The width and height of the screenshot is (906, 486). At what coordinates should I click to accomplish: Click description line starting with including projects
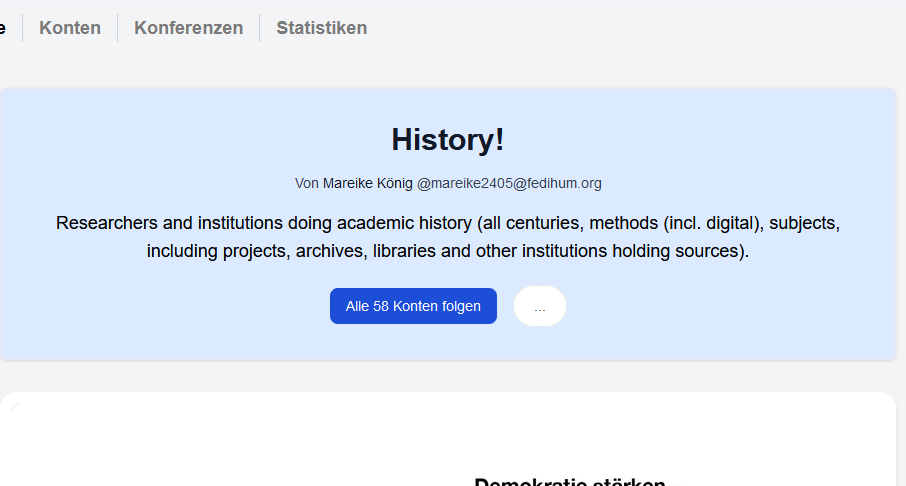[x=448, y=251]
